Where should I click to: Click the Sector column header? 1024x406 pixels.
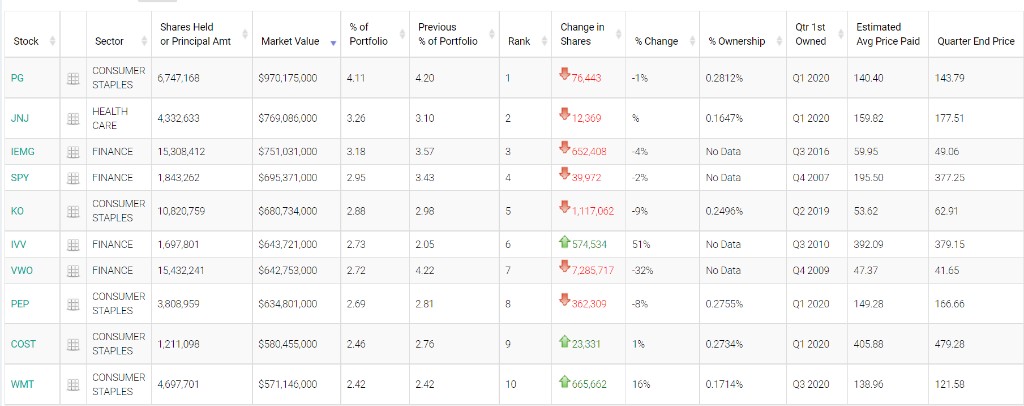pyautogui.click(x=109, y=41)
